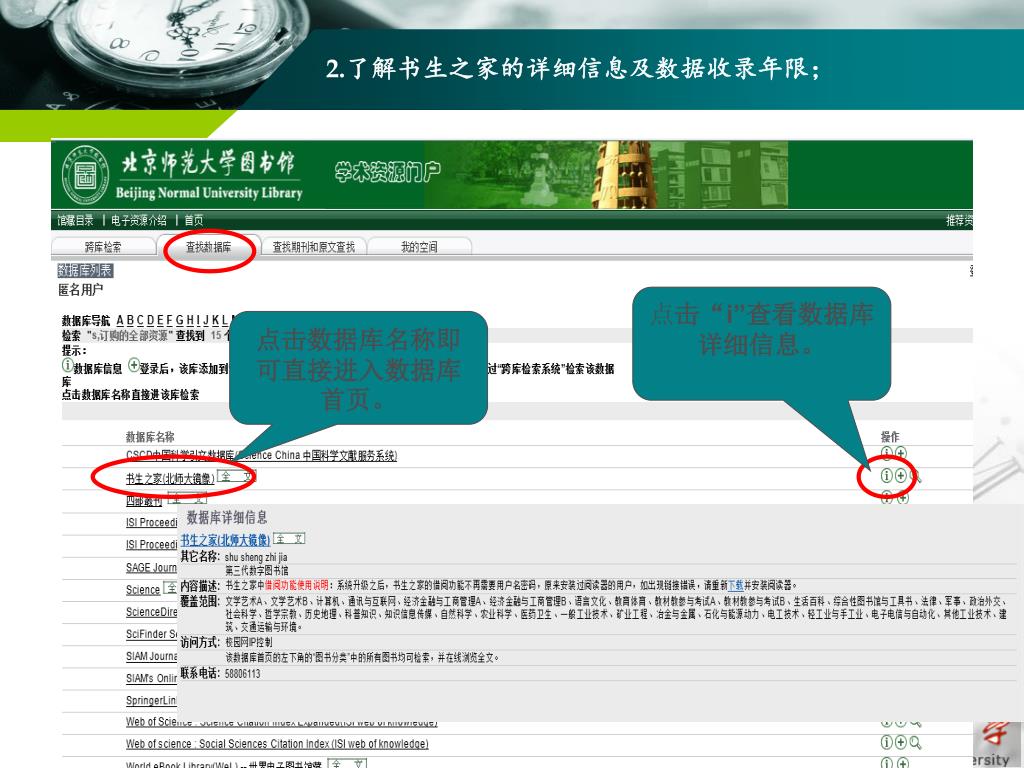Click the 数据库列表 heading

click(x=86, y=270)
